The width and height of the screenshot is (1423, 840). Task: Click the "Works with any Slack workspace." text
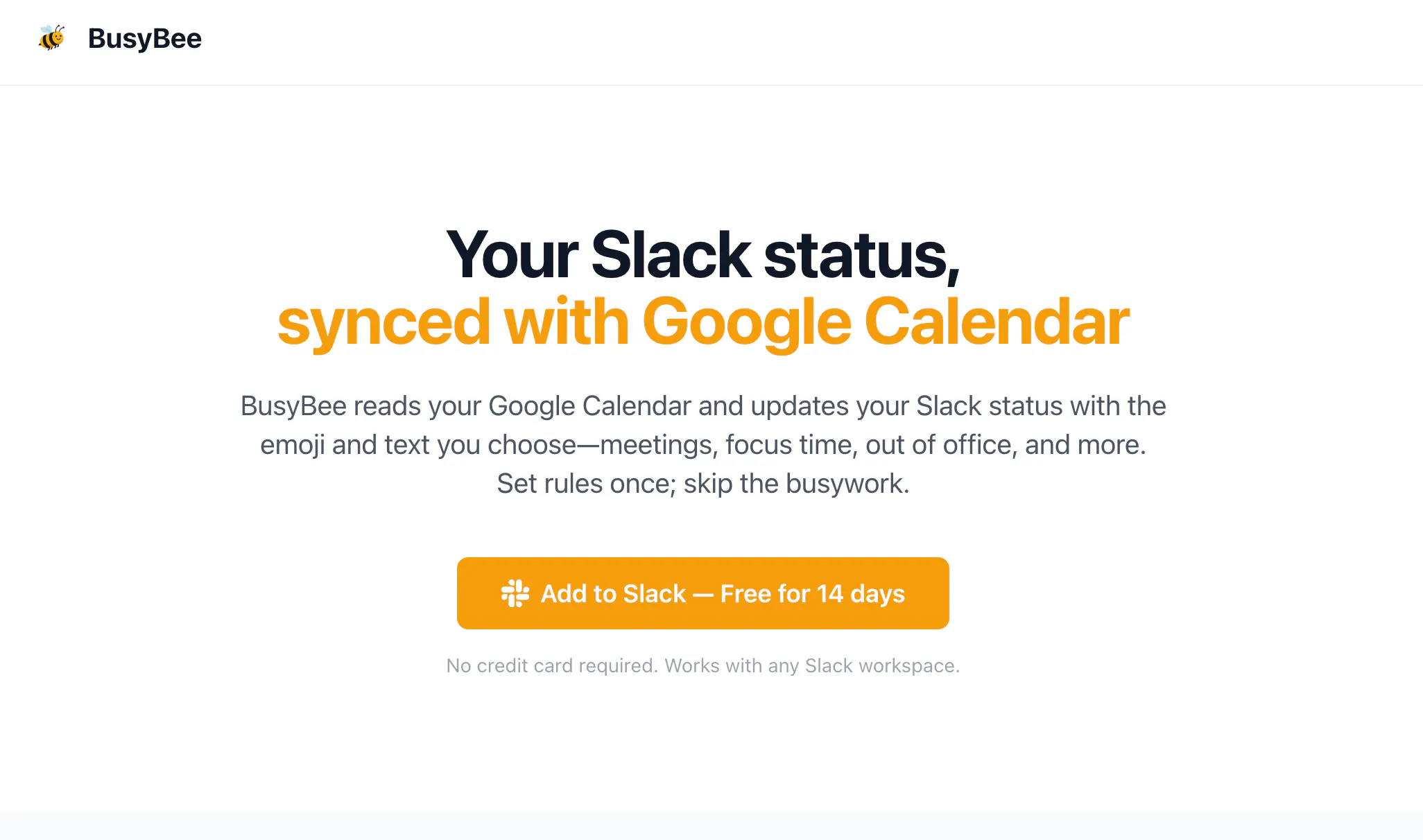coord(812,665)
